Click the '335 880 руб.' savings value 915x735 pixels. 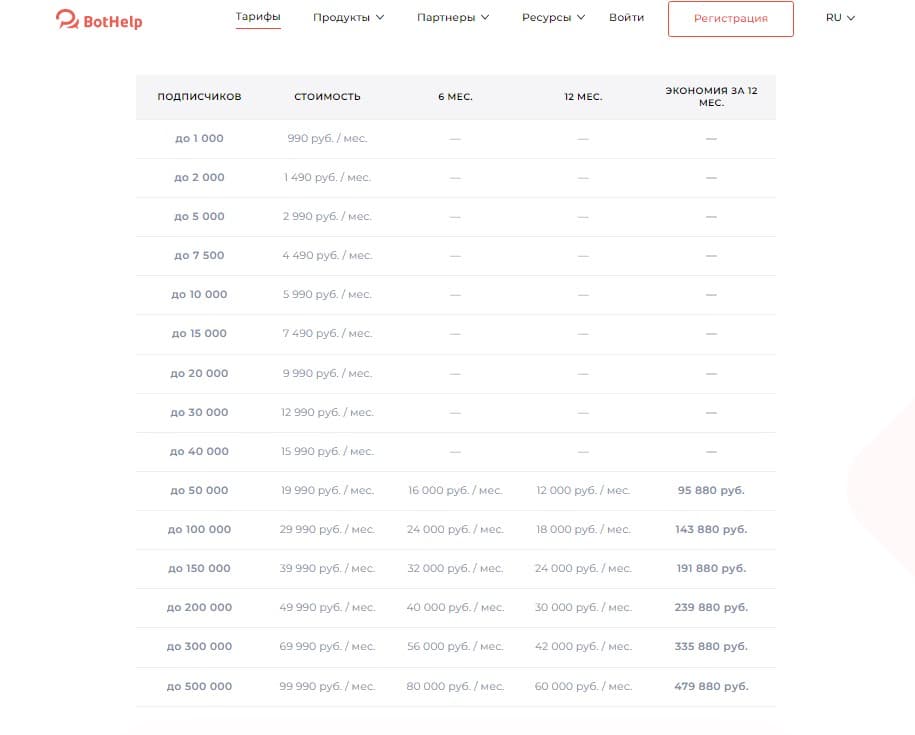711,647
